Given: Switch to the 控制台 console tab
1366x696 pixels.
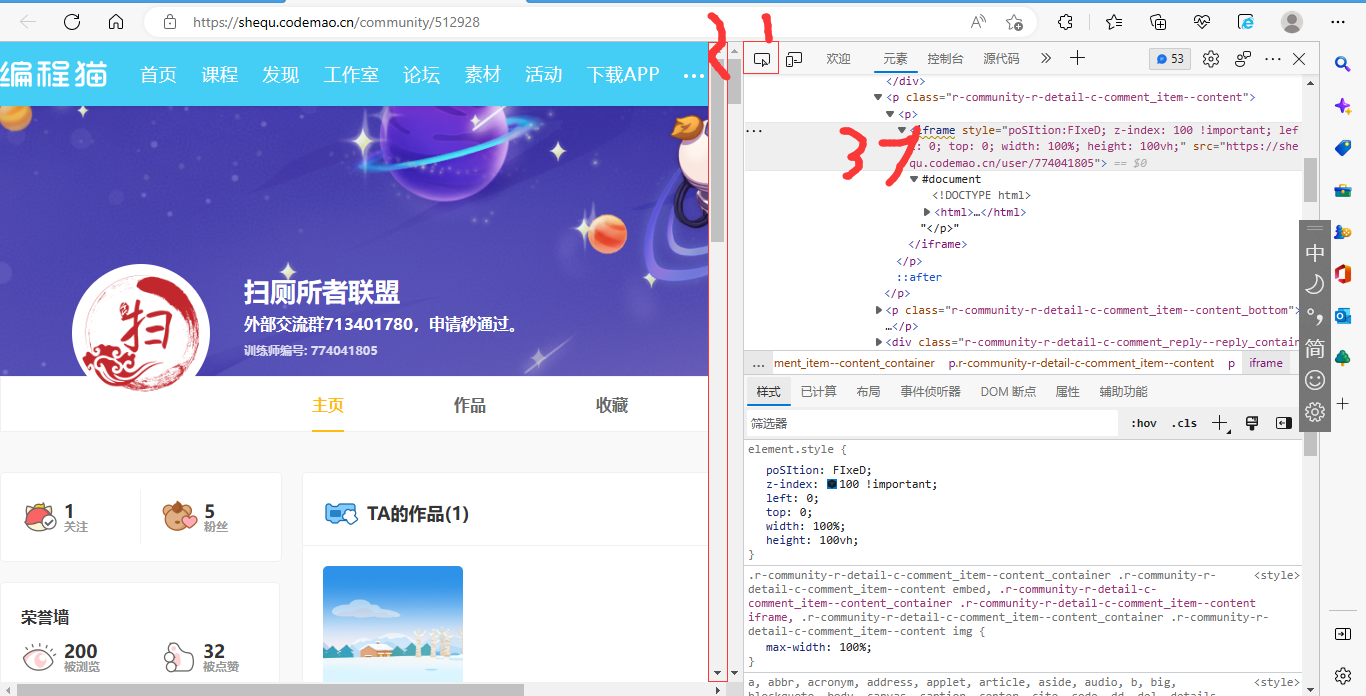Looking at the screenshot, I should (x=945, y=59).
